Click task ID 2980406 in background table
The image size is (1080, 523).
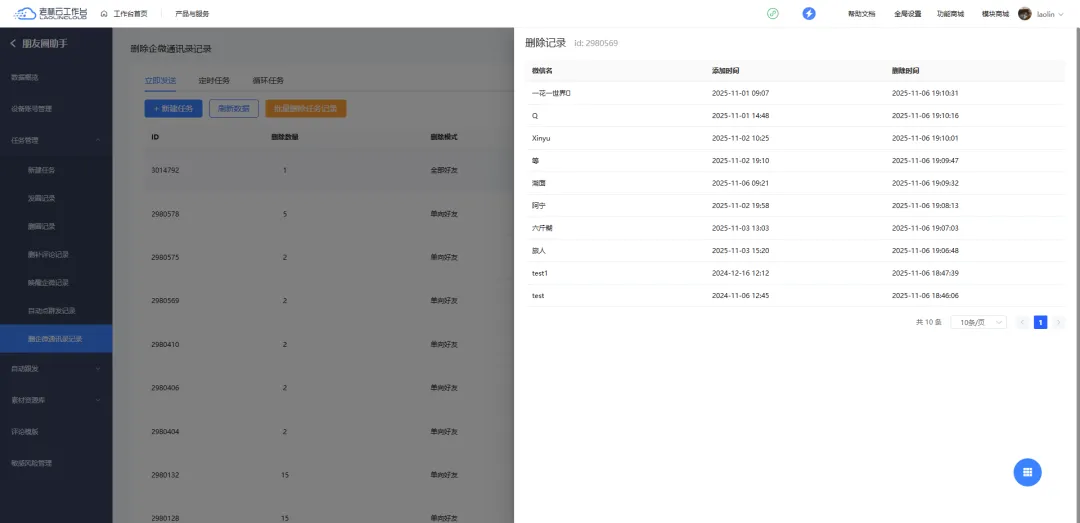point(165,388)
